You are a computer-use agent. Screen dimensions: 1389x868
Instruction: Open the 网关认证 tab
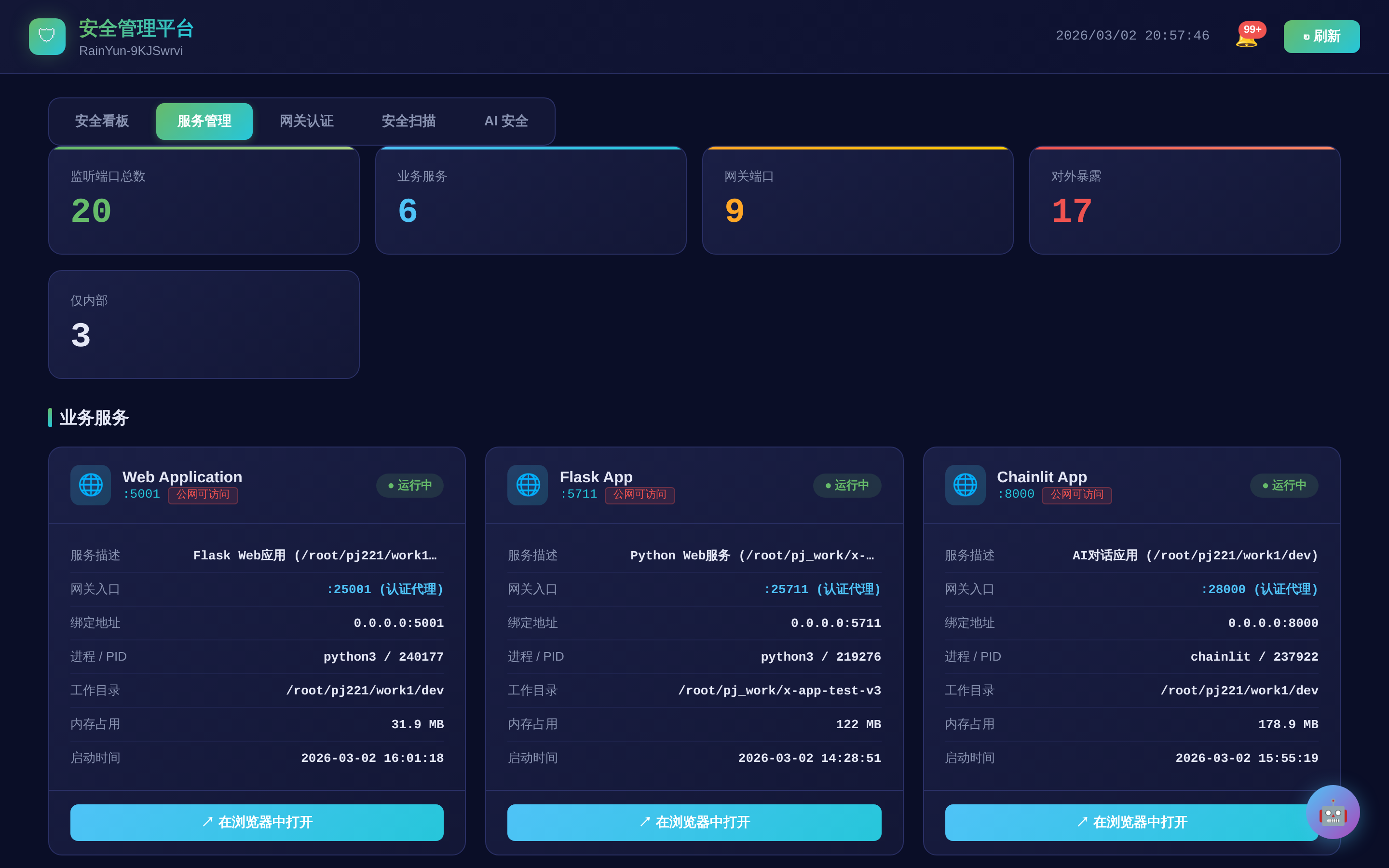tap(306, 121)
